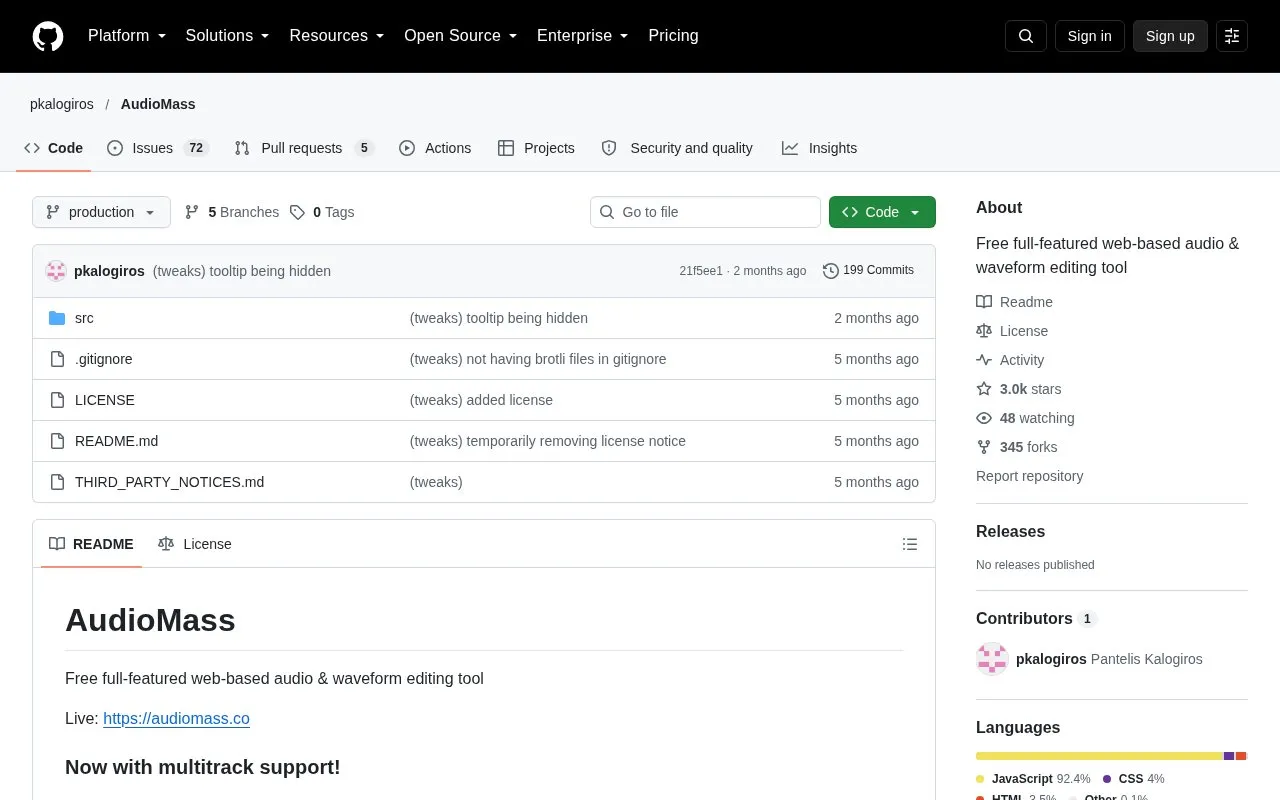The height and width of the screenshot is (800, 1280).
Task: Open the README outline list icon
Action: click(910, 544)
